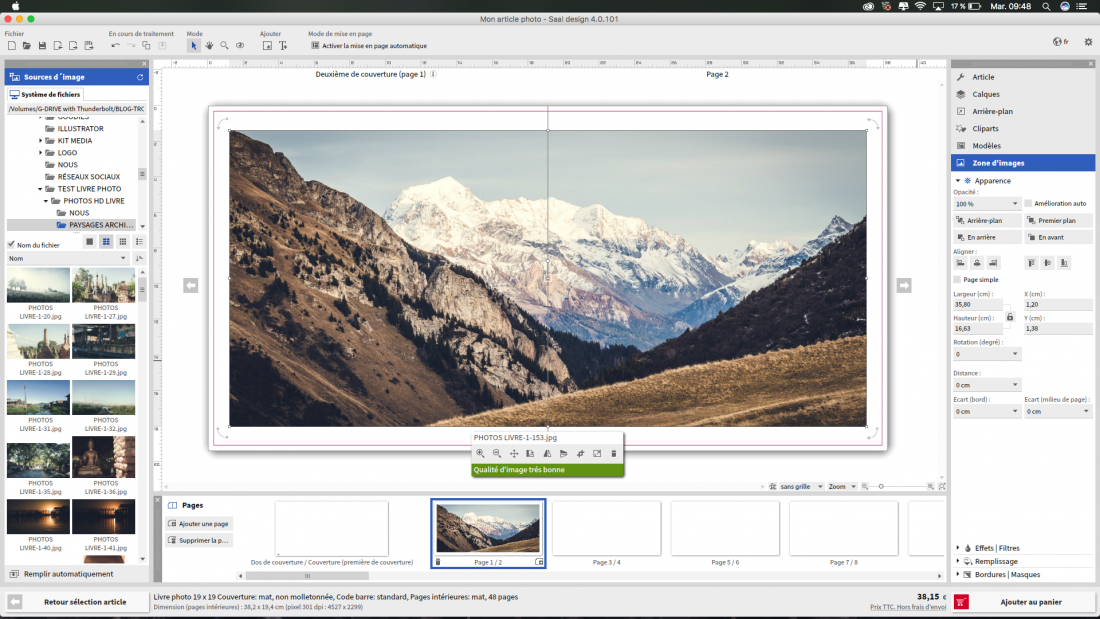Click the red shopping cart icon
This screenshot has height=619, width=1100.
click(x=961, y=601)
